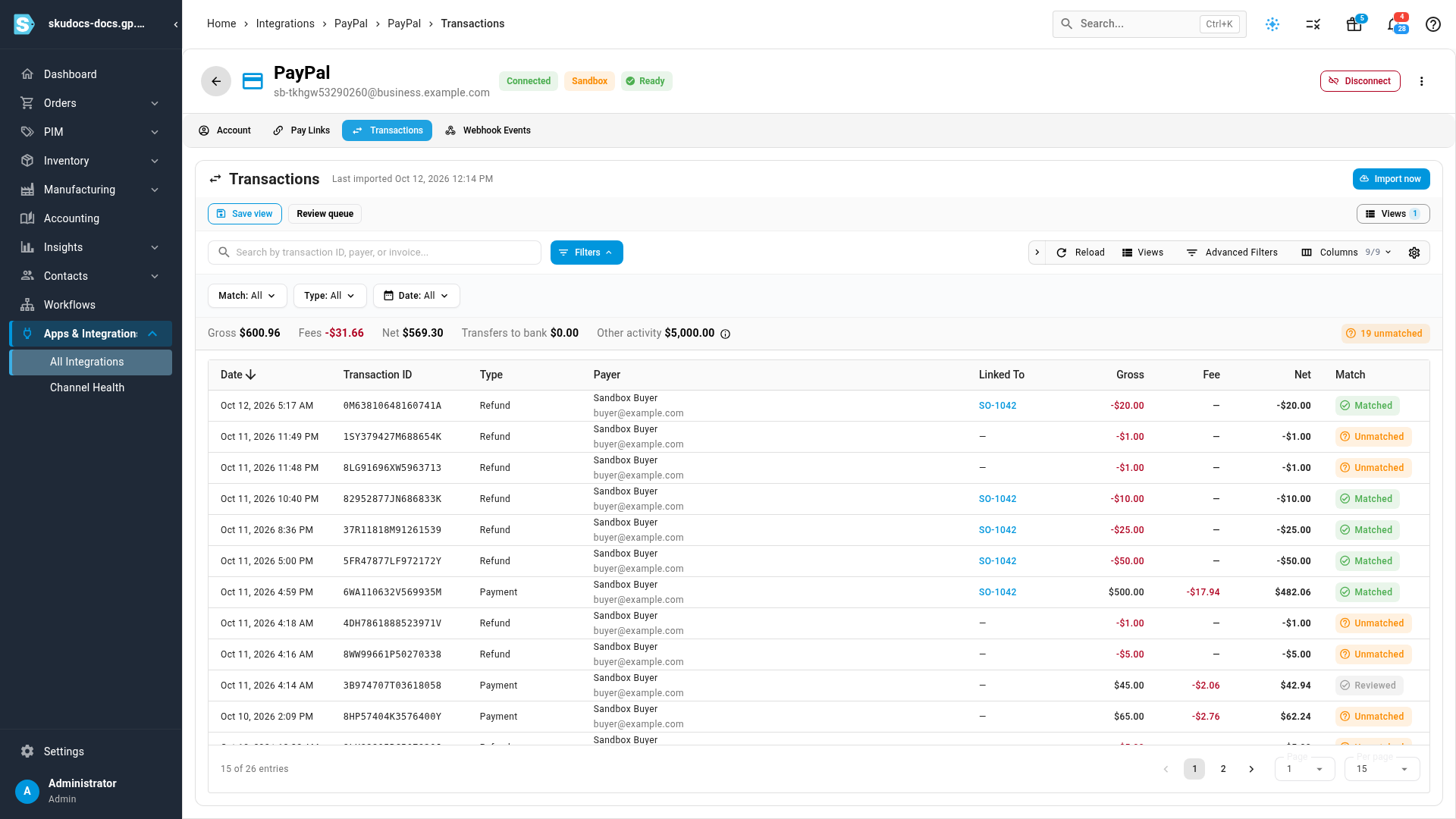Screen dimensions: 1456x819
Task: Open the Columns 9/9 dropdown
Action: [x=1347, y=253]
